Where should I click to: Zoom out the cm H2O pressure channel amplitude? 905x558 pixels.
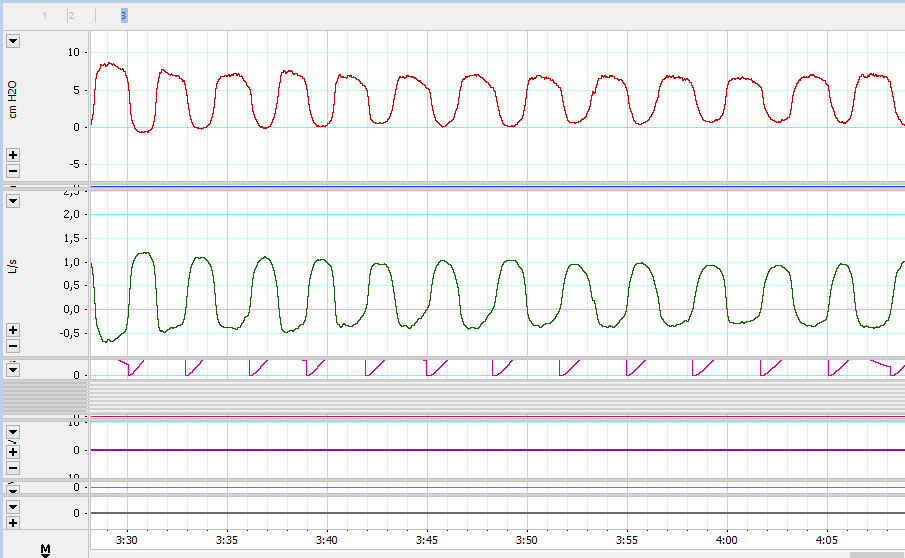coord(13,171)
